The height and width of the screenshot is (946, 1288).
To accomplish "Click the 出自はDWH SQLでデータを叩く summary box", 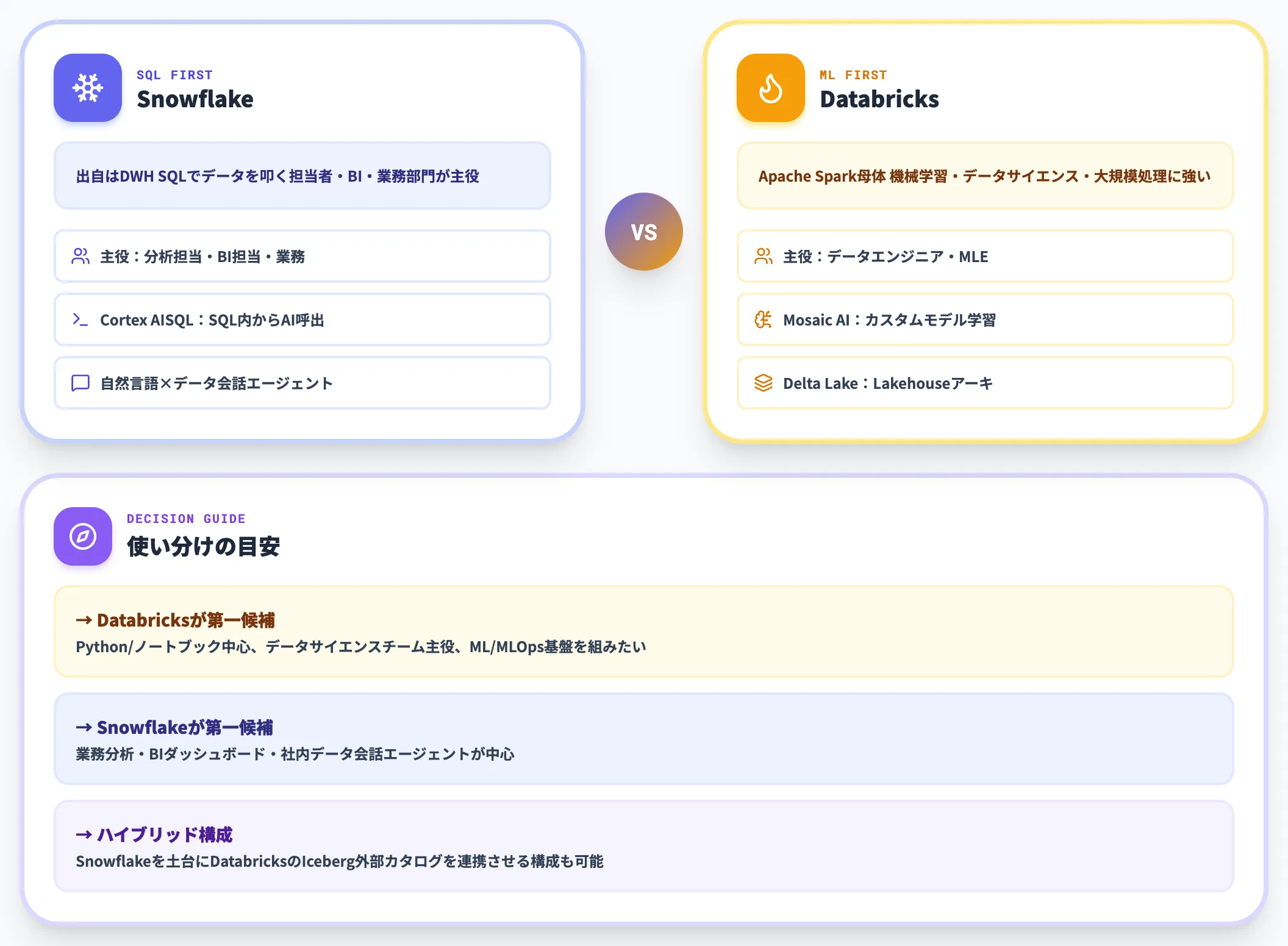I will (302, 176).
